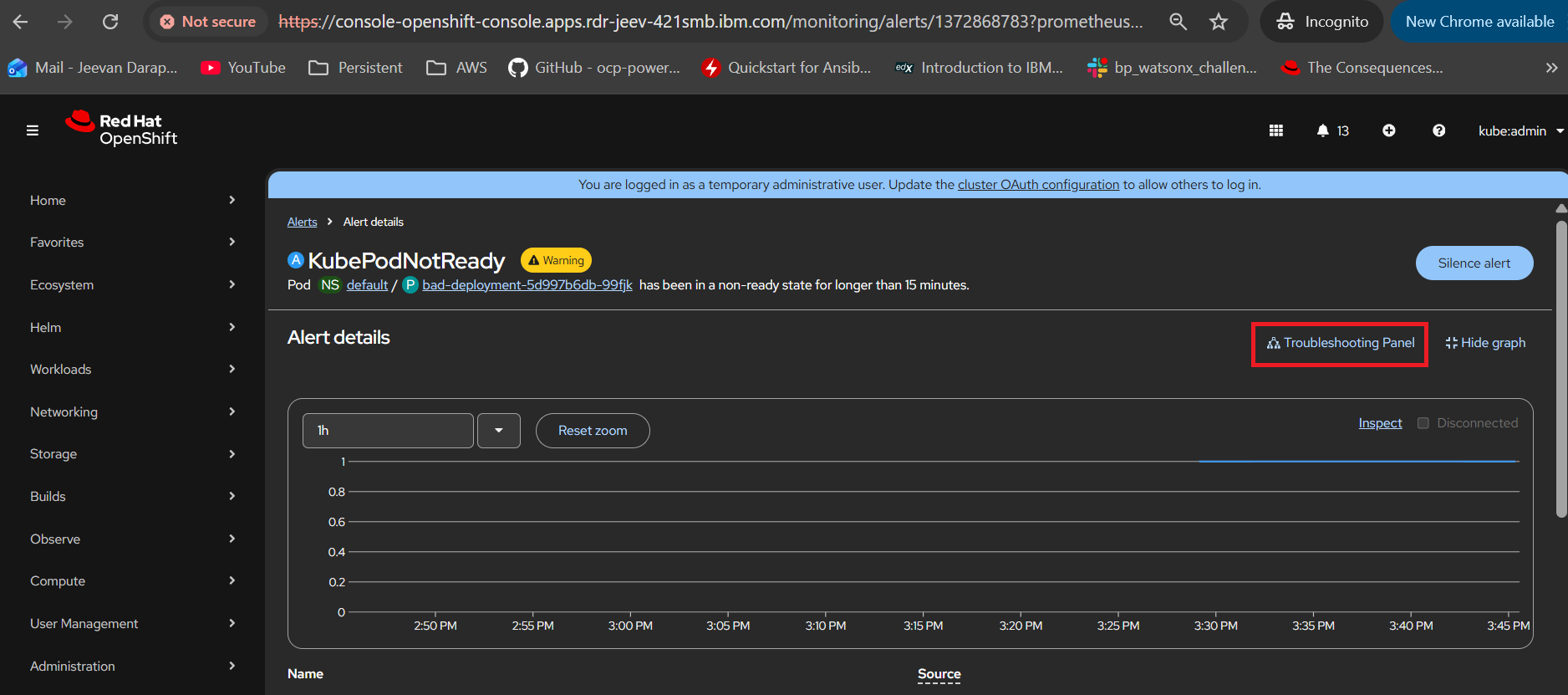
Task: Open the browser zoom magnifier icon
Action: pyautogui.click(x=1178, y=22)
